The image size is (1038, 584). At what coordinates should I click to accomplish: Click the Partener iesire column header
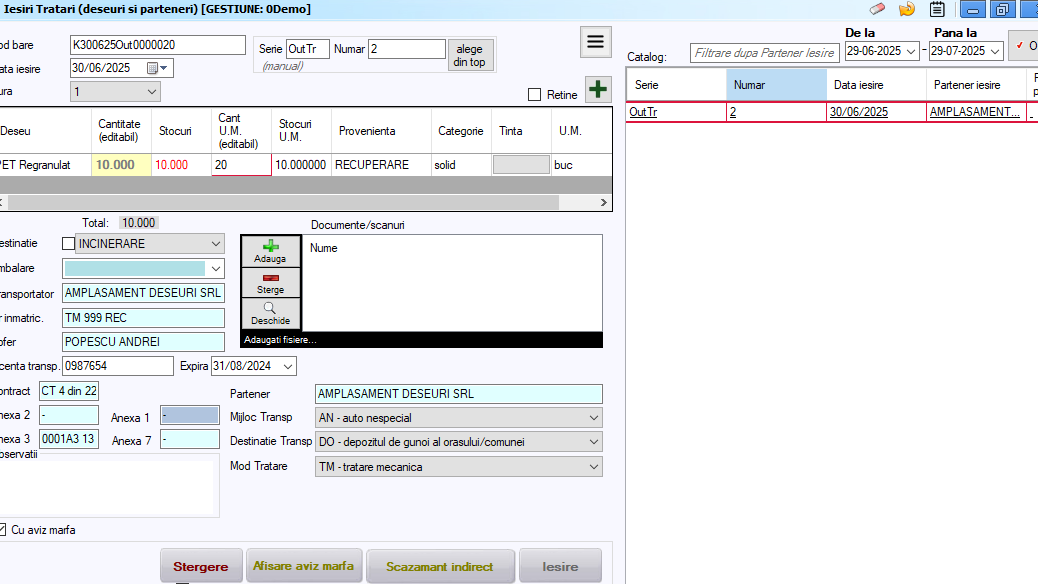976,85
